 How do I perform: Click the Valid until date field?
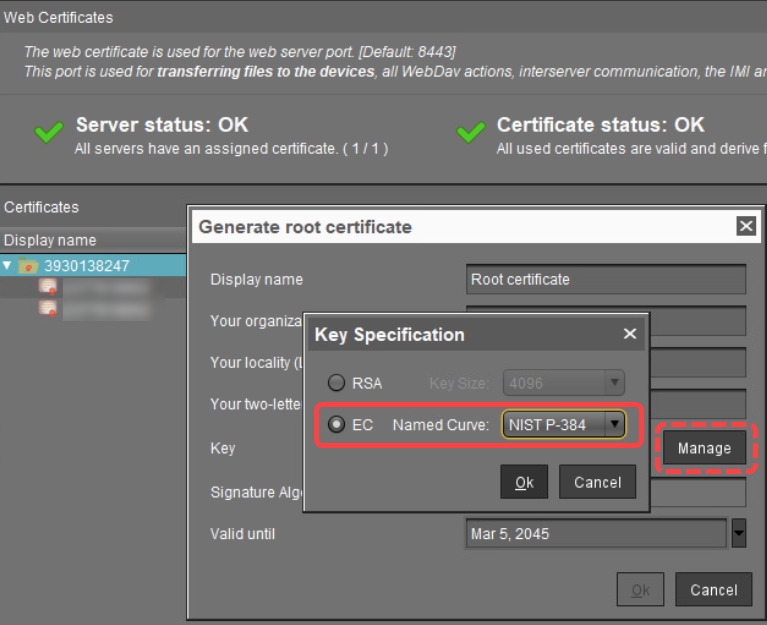pyautogui.click(x=596, y=534)
